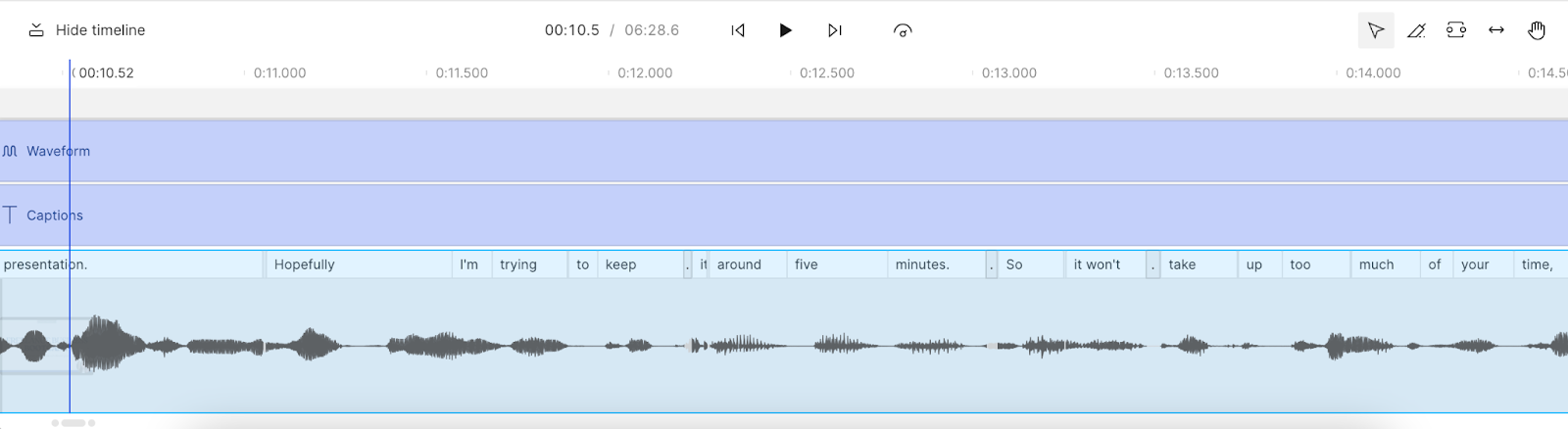1568x429 pixels.
Task: Select the Waveform track label
Action: (x=58, y=151)
